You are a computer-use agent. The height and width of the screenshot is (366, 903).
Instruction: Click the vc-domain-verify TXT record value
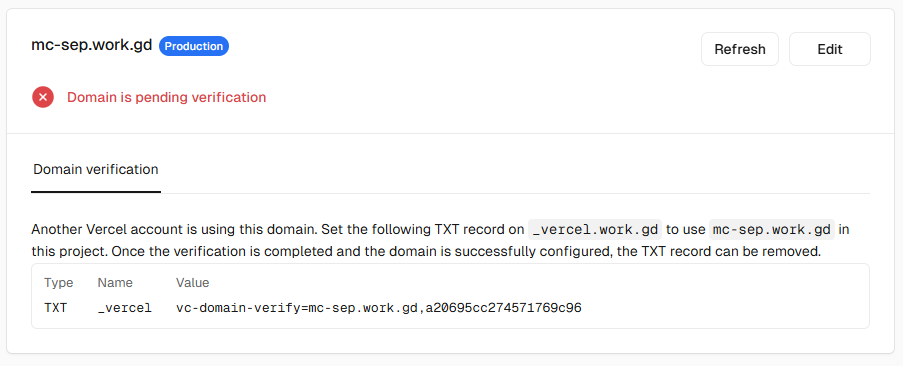click(x=379, y=308)
